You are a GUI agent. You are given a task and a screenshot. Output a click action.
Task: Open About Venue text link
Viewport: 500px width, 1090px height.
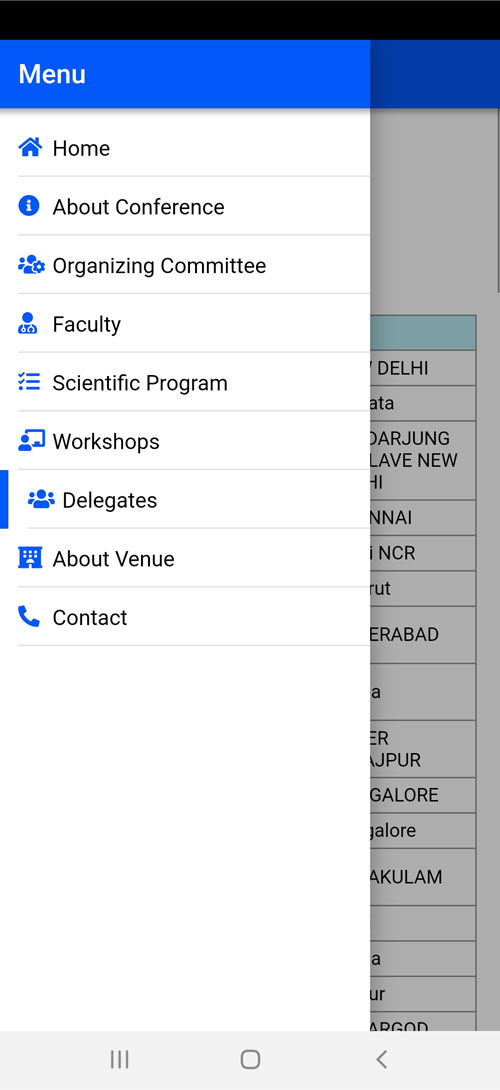[x=113, y=559]
